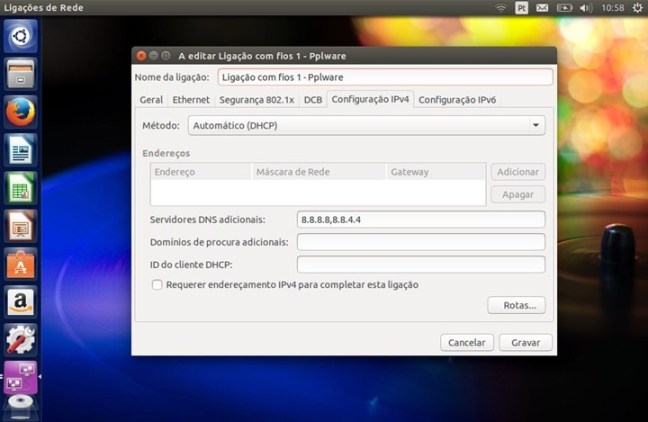The image size is (648, 422).
Task: Open the Ubuntu Software Center icon
Action: [x=21, y=264]
